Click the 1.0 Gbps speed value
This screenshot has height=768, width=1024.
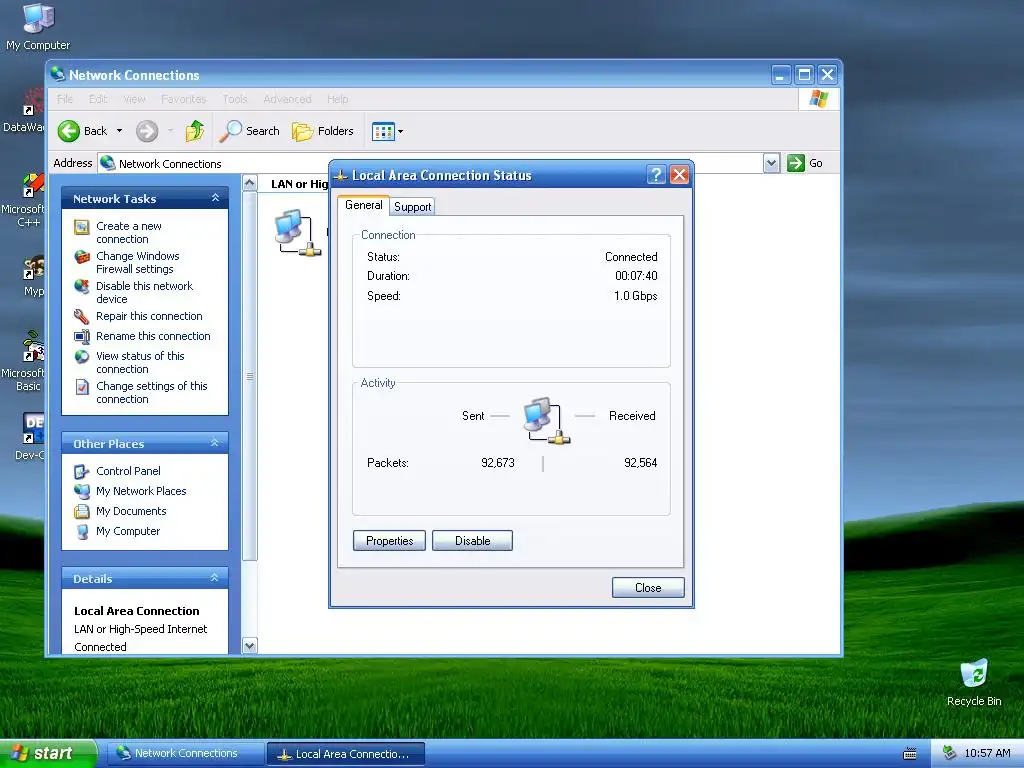tap(635, 296)
